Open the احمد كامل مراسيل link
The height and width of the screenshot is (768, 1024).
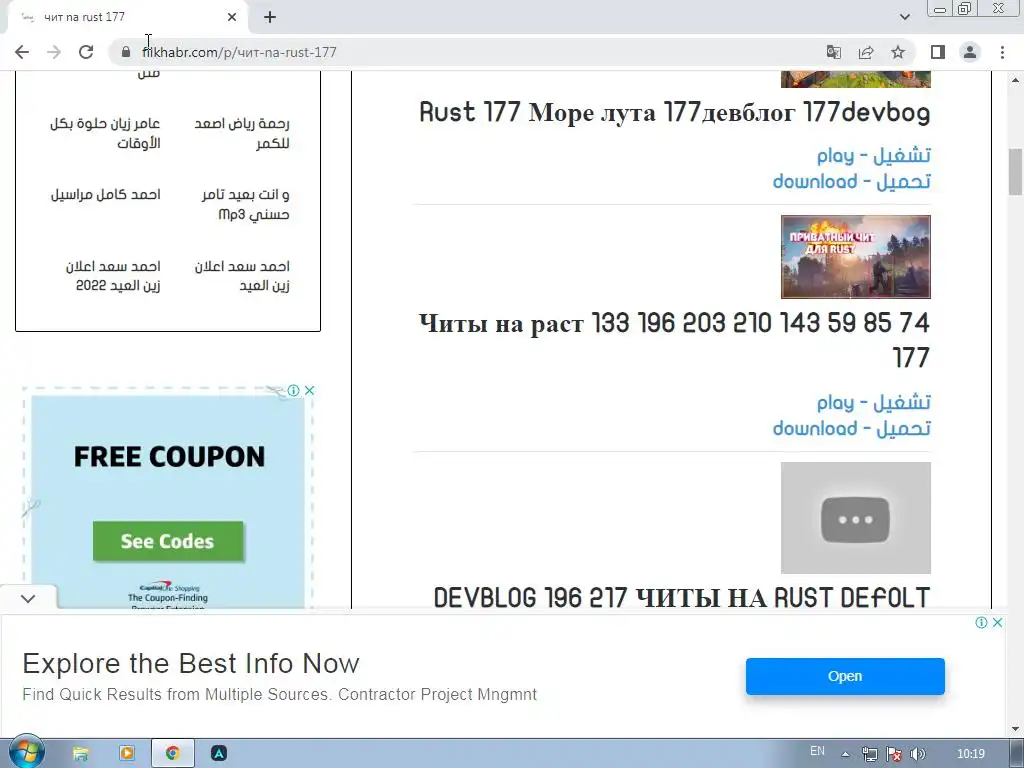(106, 195)
